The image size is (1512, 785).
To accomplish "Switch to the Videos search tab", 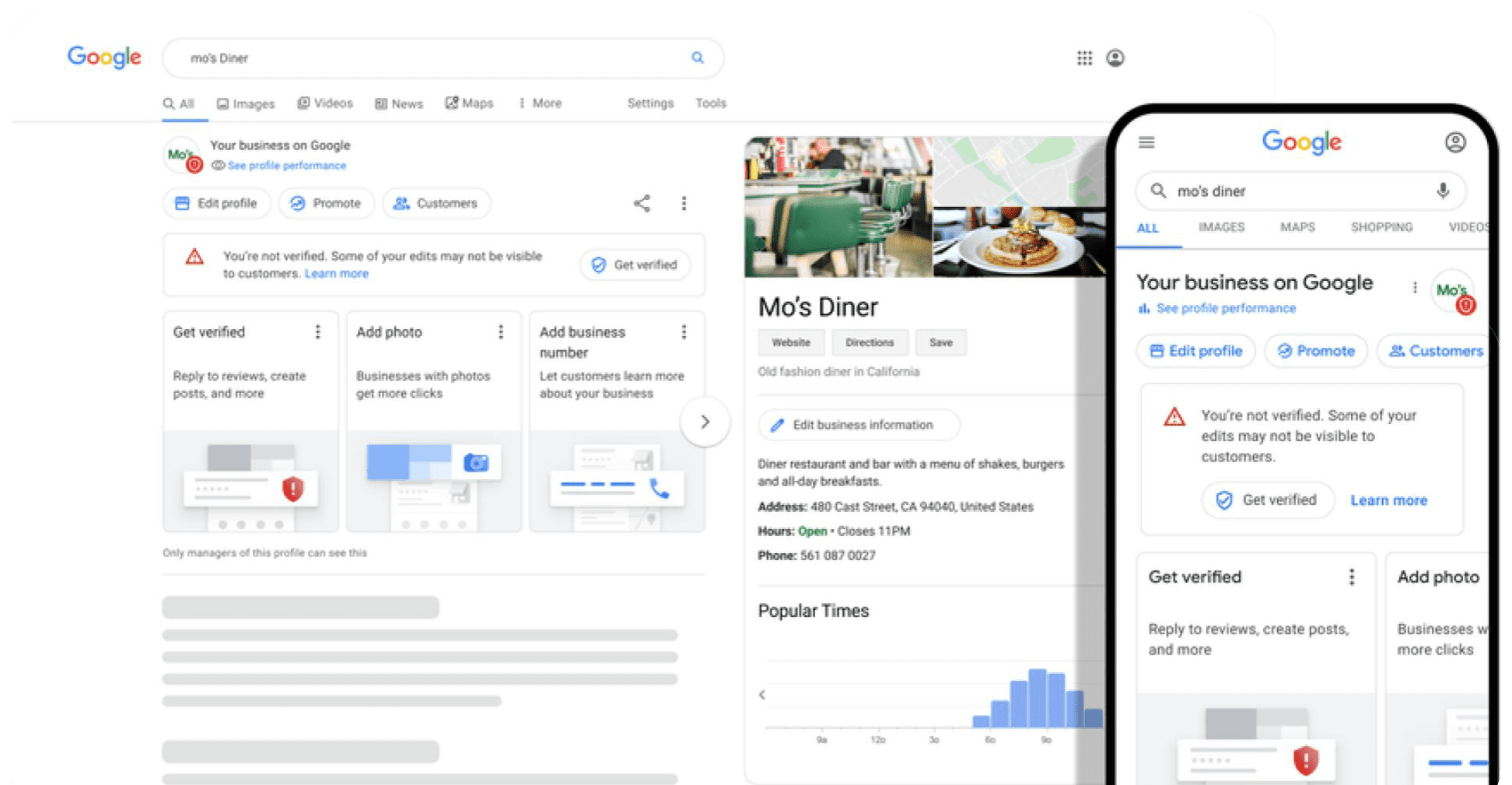I will point(325,103).
